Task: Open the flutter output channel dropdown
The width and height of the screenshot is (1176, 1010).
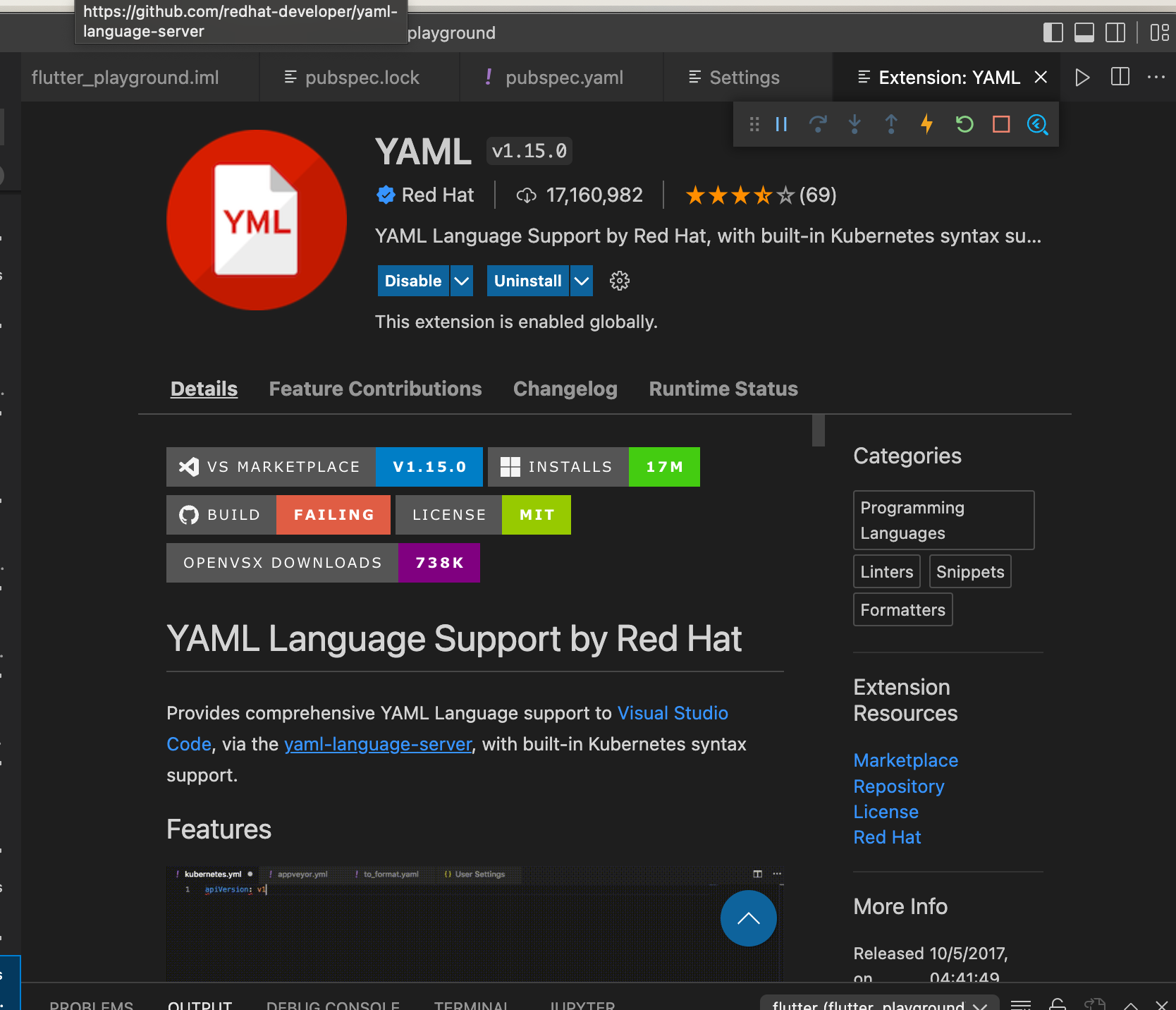Action: pyautogui.click(x=879, y=1004)
